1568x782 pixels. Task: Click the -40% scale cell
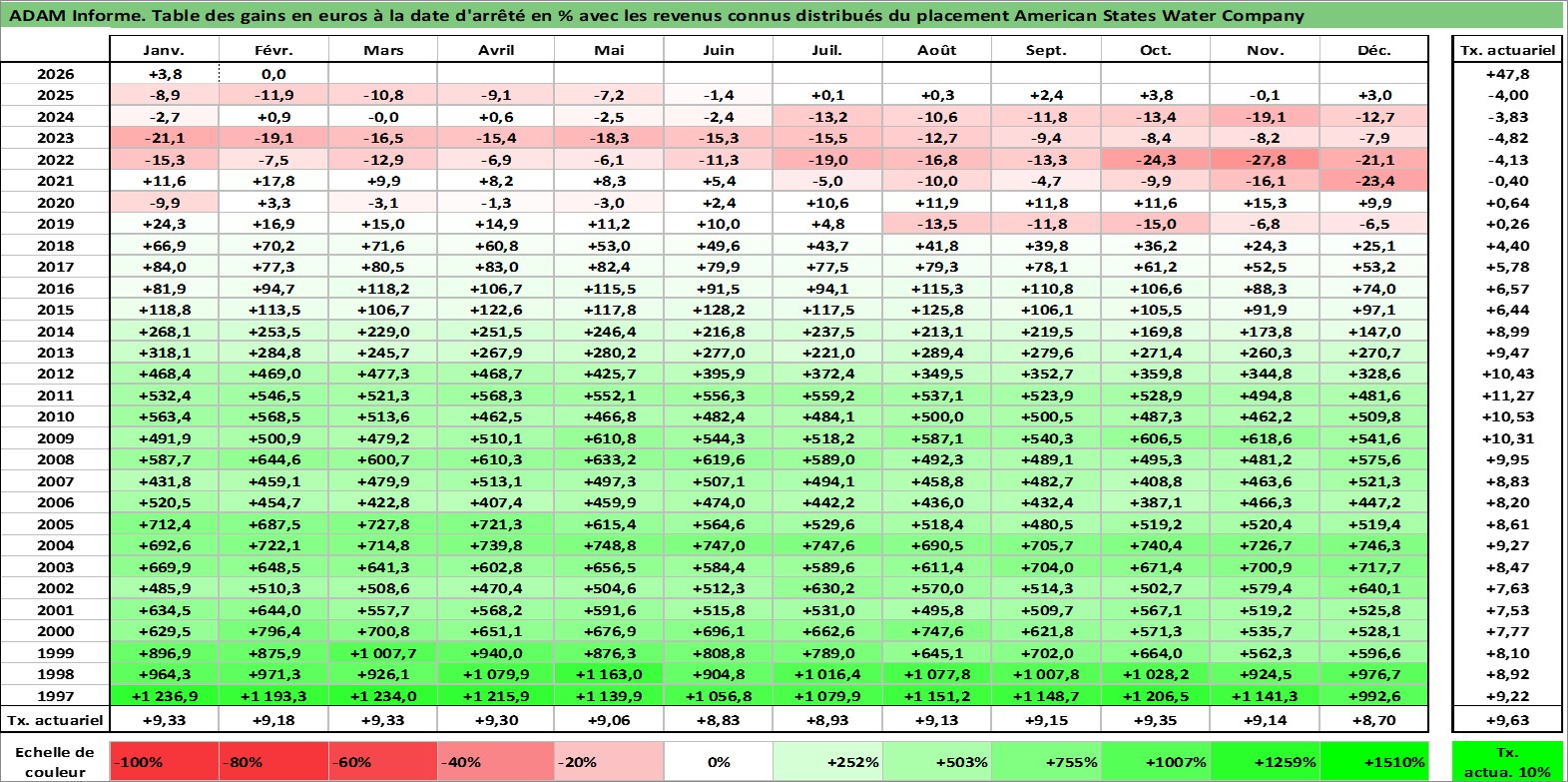point(496,761)
